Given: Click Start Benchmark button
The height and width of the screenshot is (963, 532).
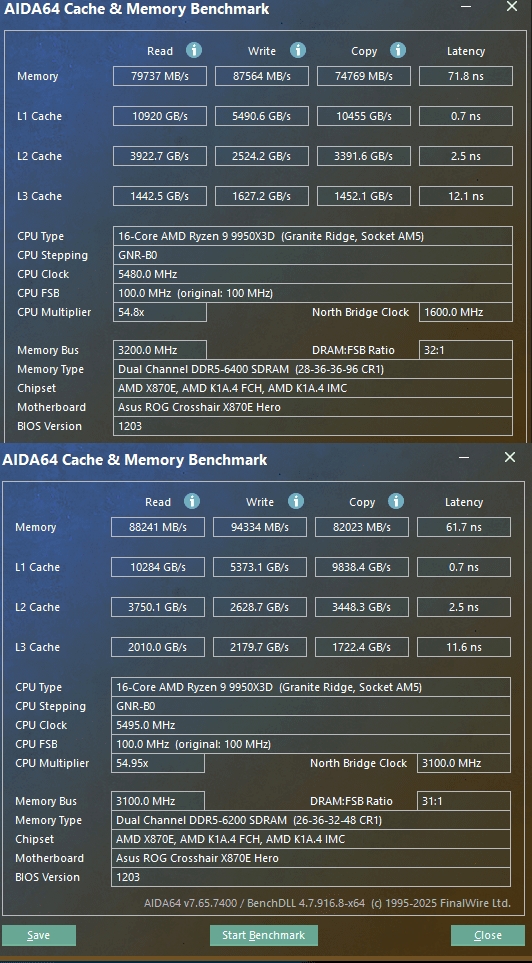Looking at the screenshot, I should coord(264,935).
